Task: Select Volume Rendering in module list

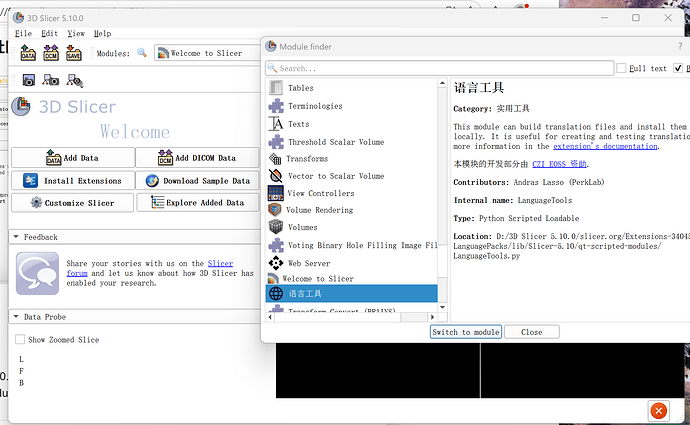Action: 319,210
